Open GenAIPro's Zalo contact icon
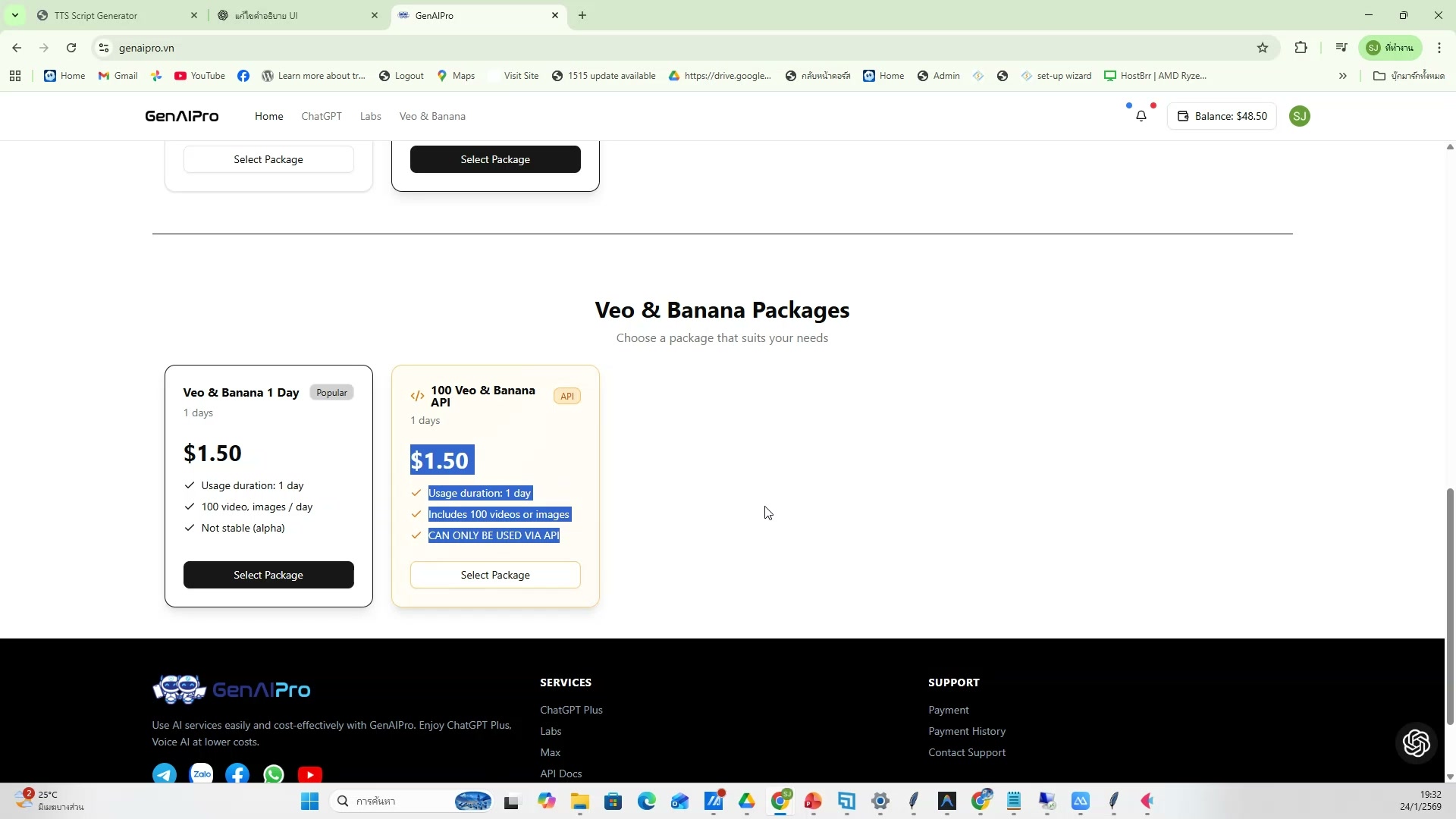 (x=200, y=774)
